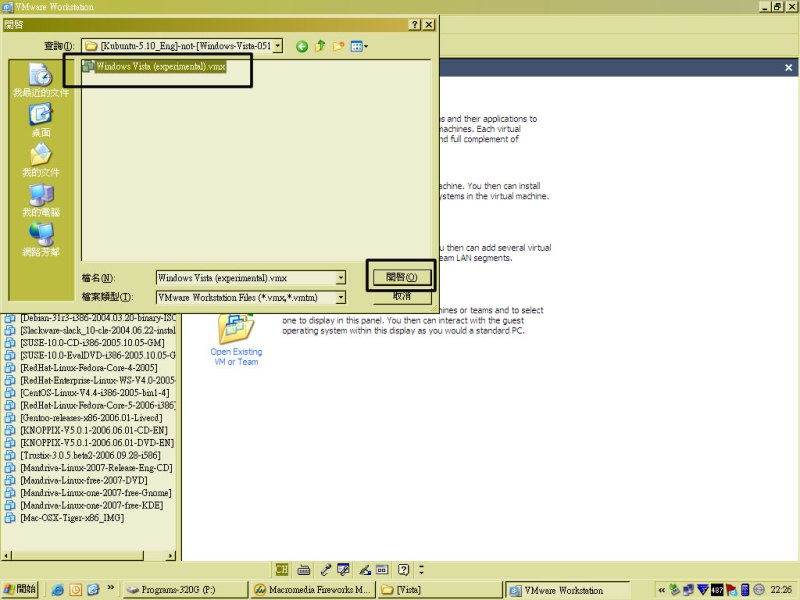Open My Computer place (我的電腦)
Screen dimensions: 800x600
41,200
